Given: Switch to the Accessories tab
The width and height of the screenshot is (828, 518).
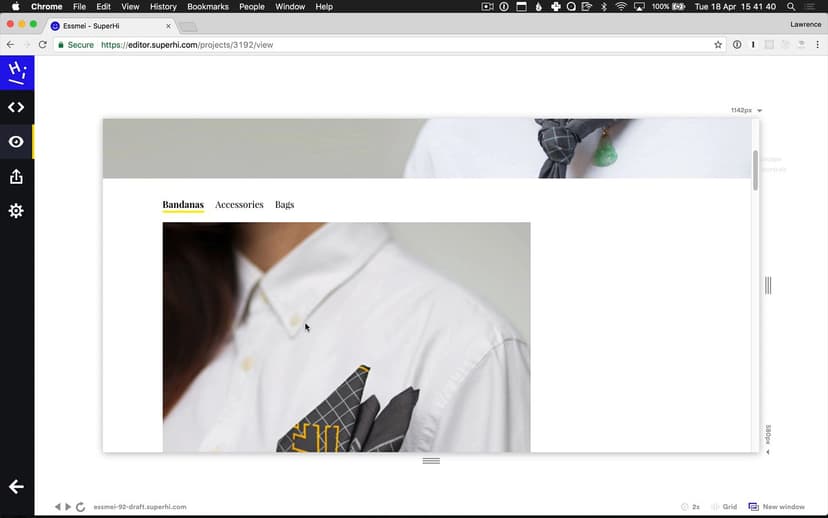Looking at the screenshot, I should [x=239, y=205].
